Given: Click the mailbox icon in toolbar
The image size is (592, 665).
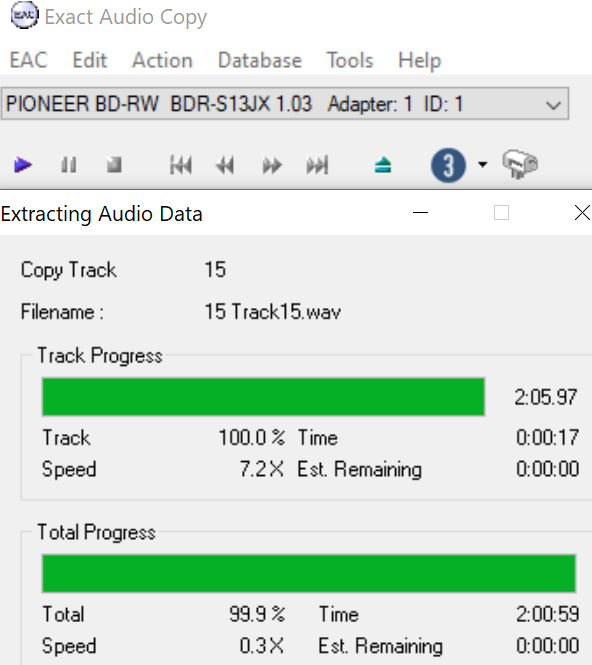Looking at the screenshot, I should (x=520, y=164).
